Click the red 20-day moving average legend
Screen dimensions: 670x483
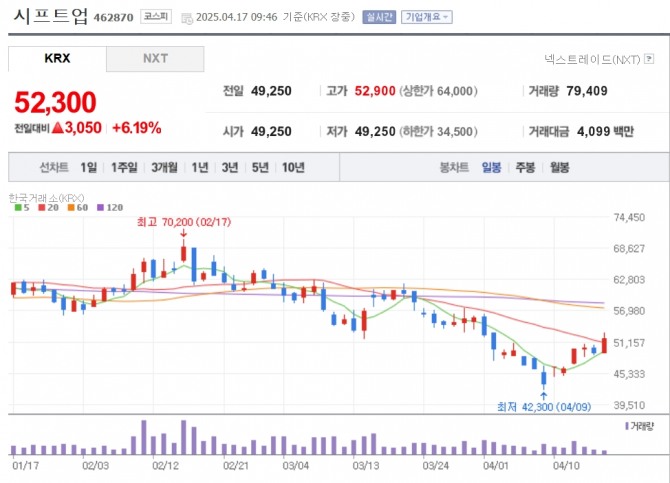[x=48, y=208]
